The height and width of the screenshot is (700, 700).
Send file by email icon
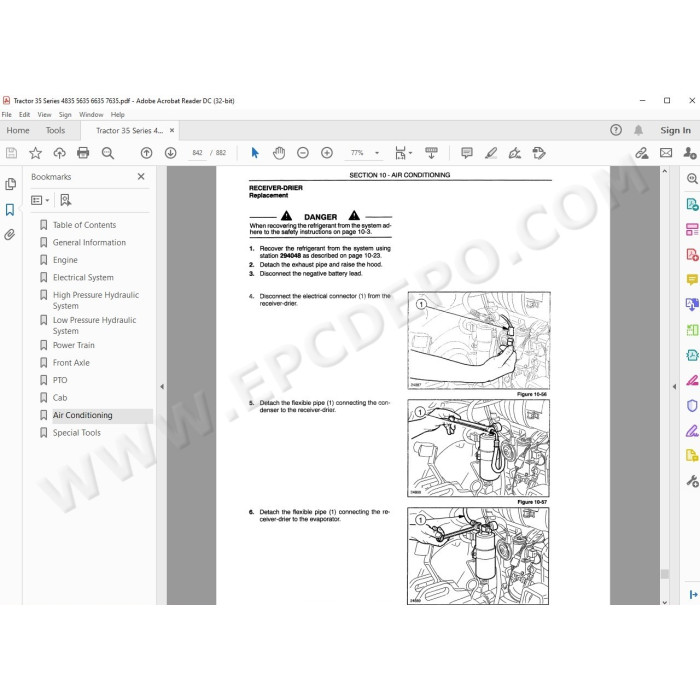pos(666,153)
